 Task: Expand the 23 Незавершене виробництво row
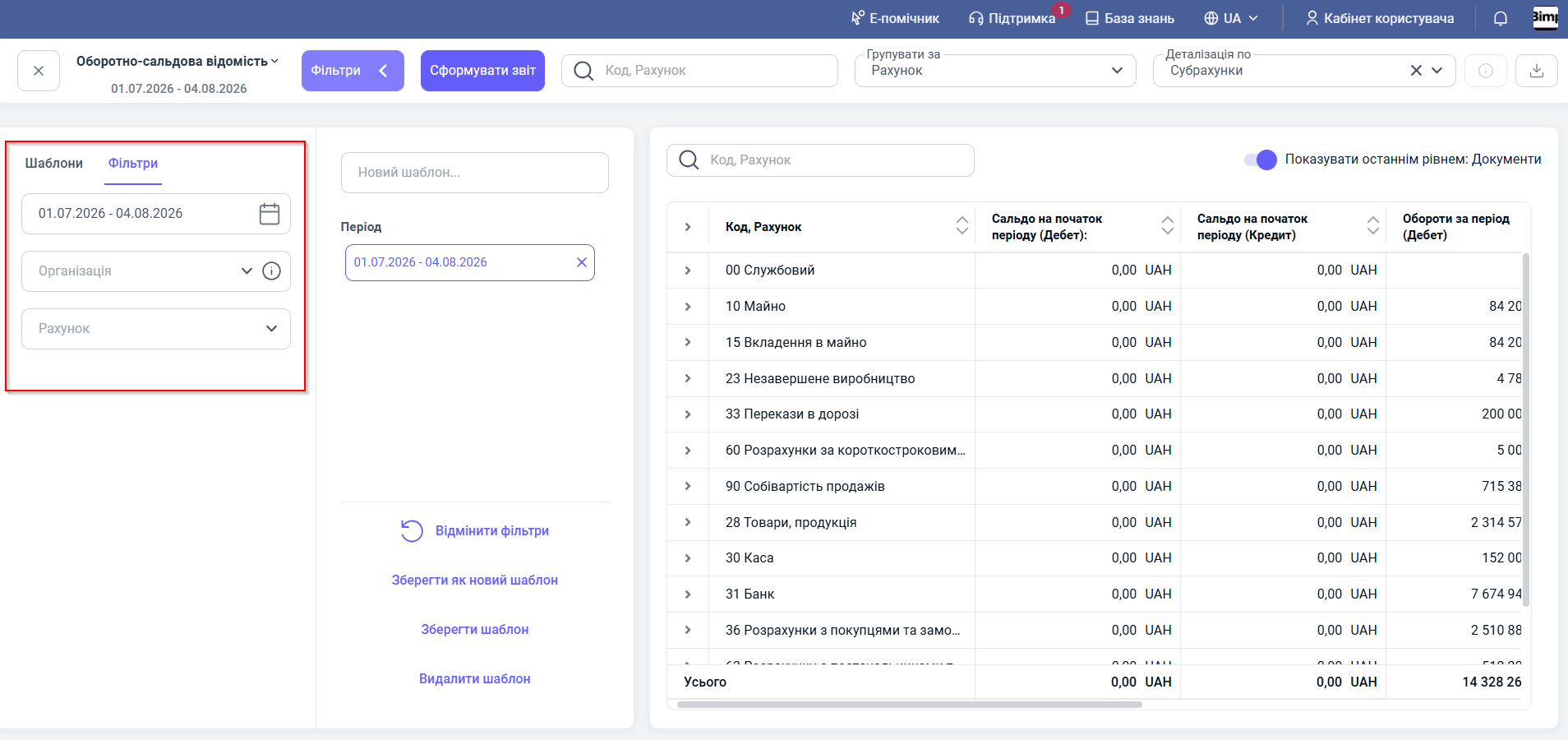tap(688, 378)
